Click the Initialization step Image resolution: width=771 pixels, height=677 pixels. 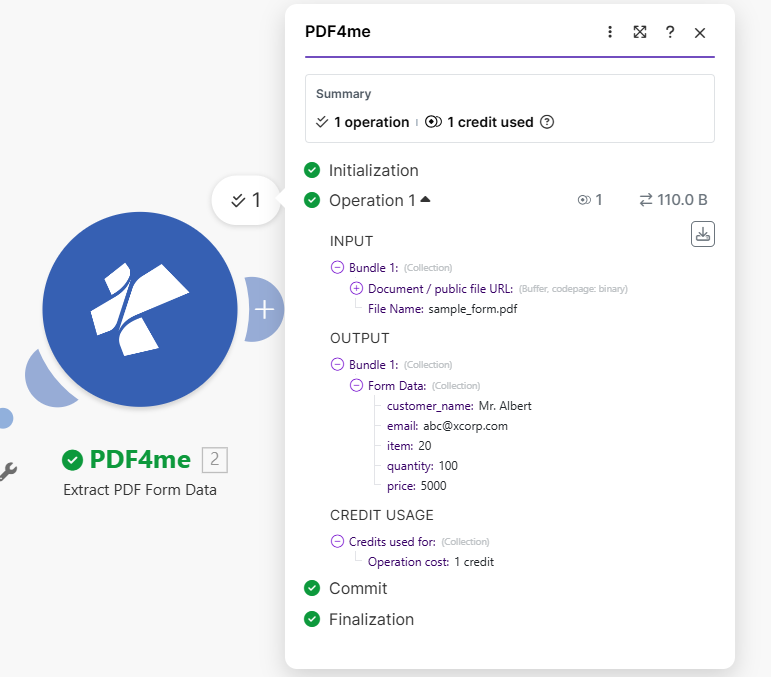373,170
